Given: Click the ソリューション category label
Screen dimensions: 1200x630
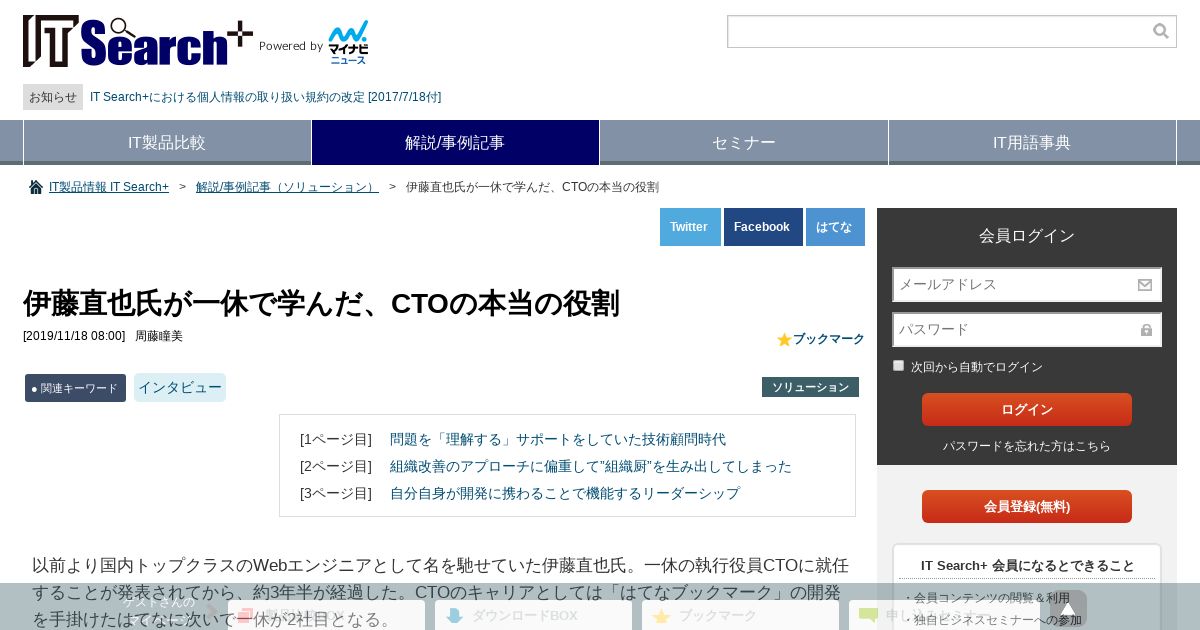Looking at the screenshot, I should [810, 387].
